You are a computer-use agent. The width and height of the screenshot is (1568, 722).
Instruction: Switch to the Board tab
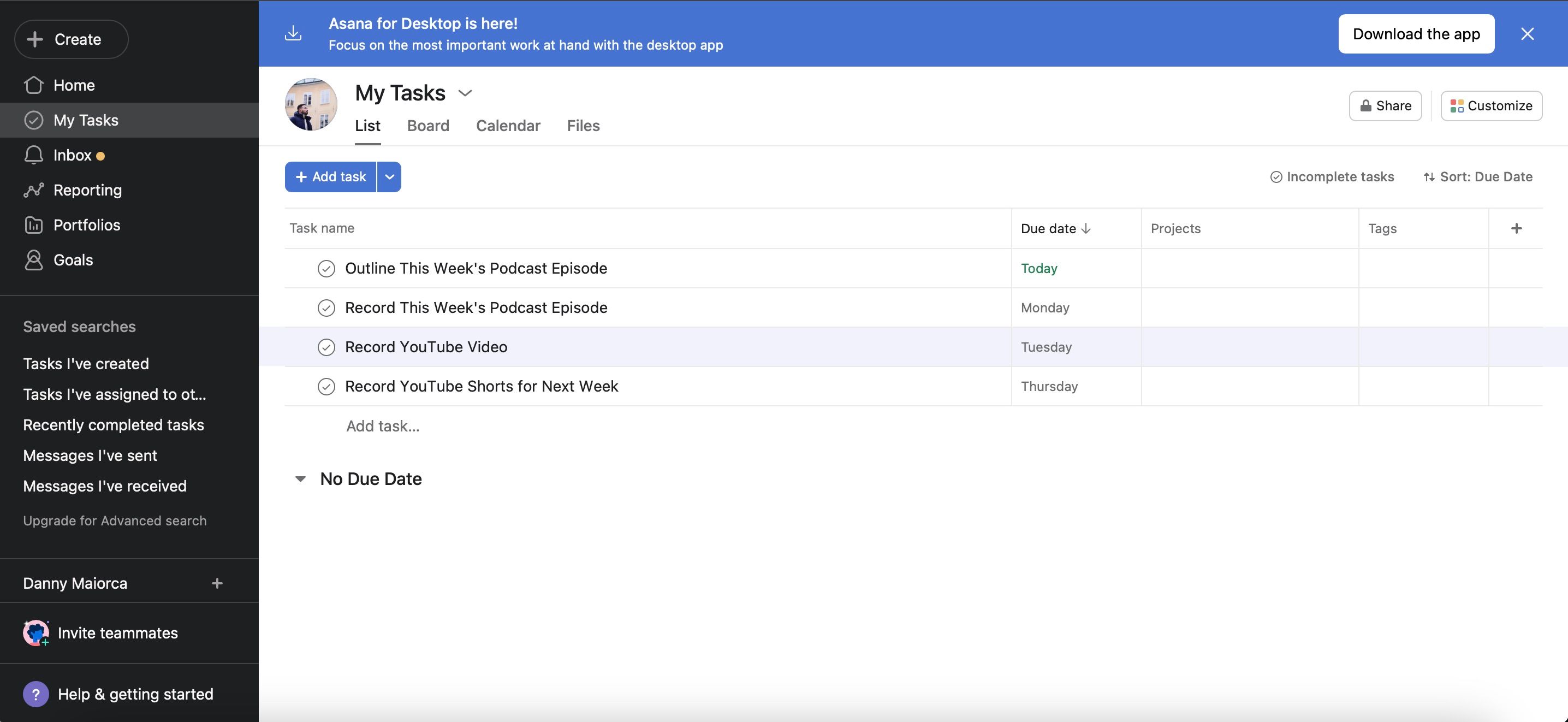coord(428,126)
